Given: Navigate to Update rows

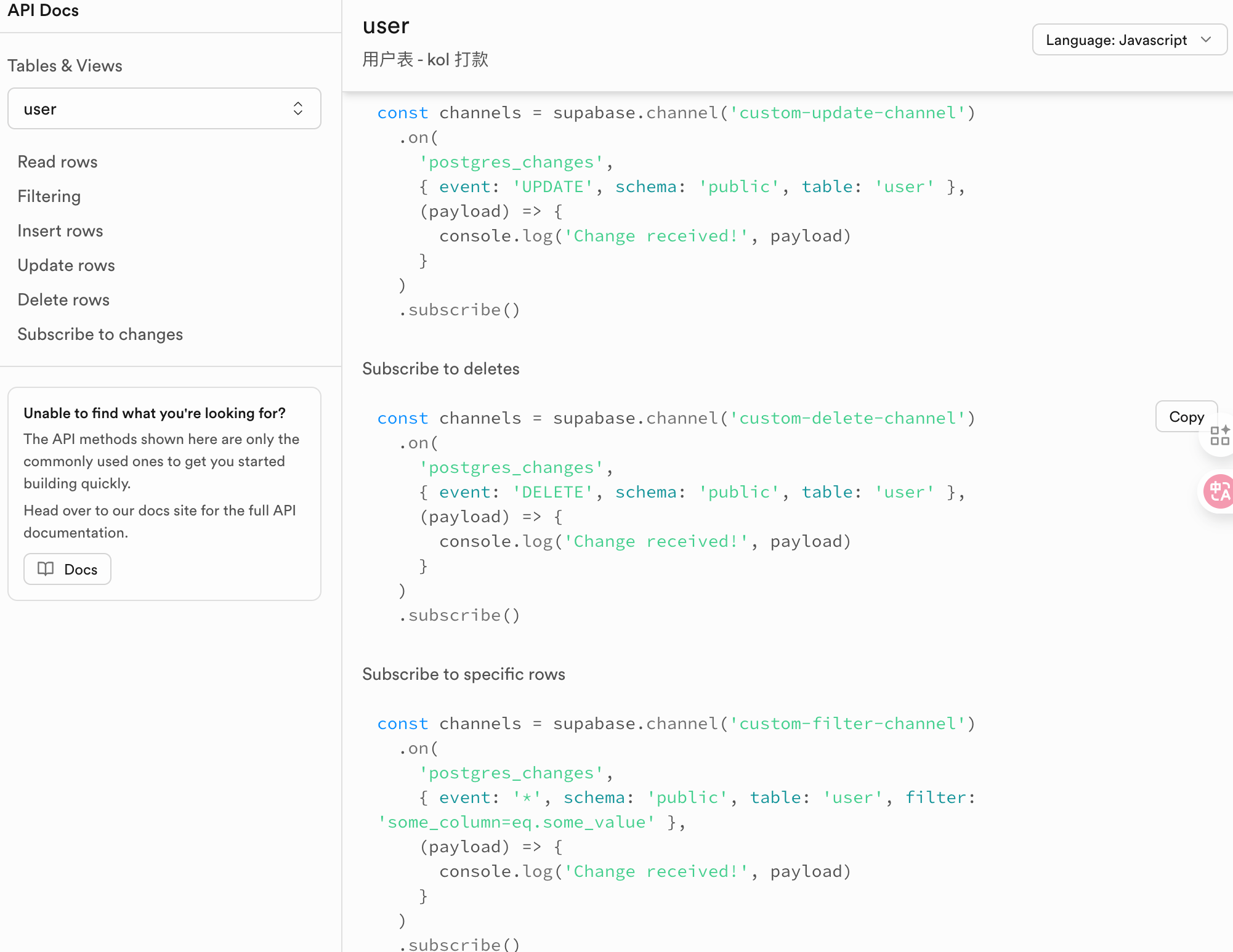Looking at the screenshot, I should click(66, 265).
